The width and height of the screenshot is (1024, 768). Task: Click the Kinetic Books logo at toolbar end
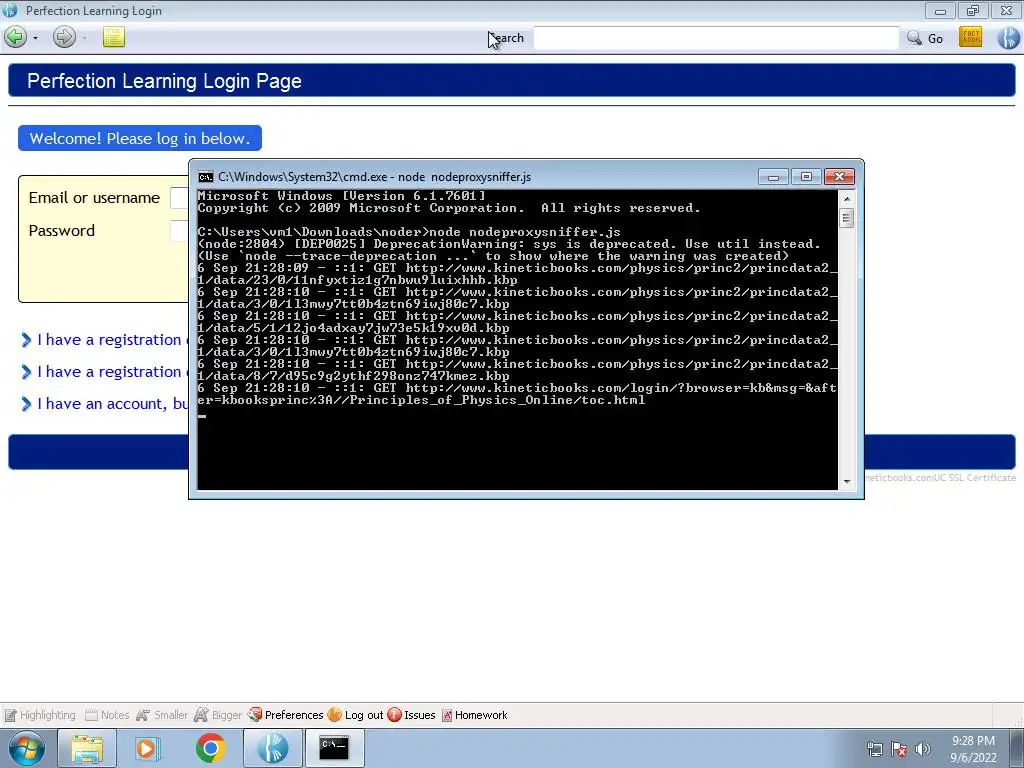point(1009,37)
